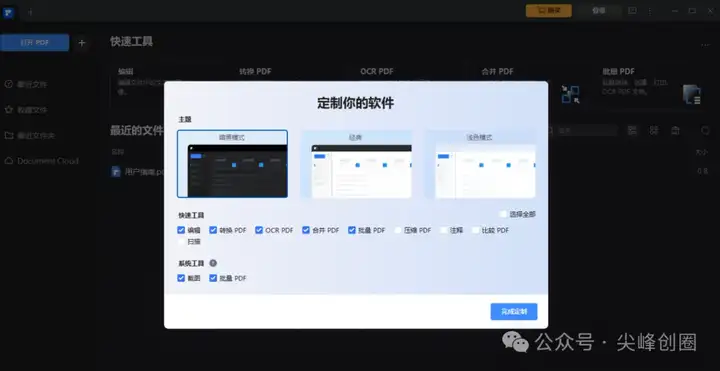This screenshot has height=371, width=720.
Task: Sort by 名称 column header
Action: (x=118, y=152)
